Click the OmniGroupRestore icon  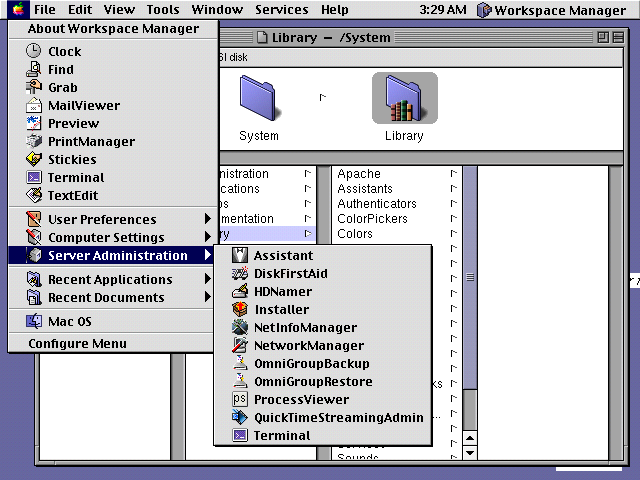pos(240,381)
